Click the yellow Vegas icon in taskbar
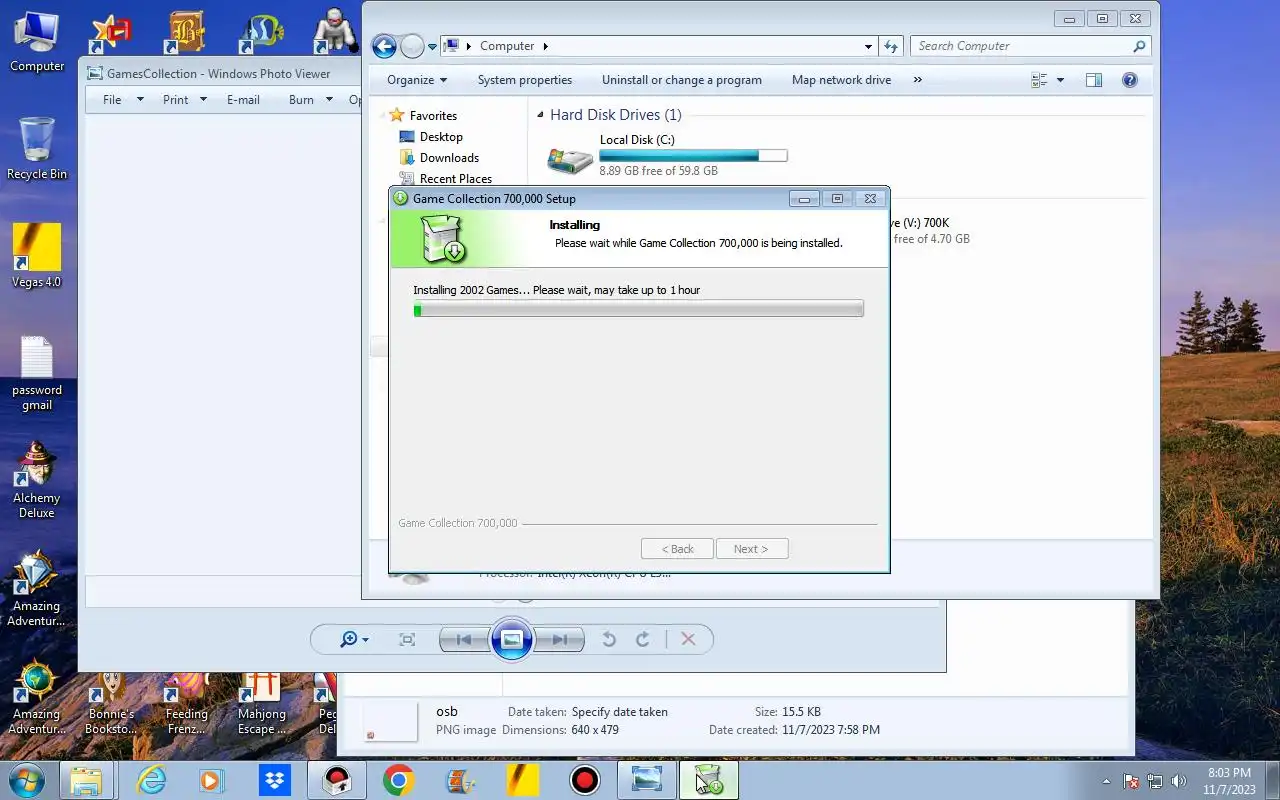 point(522,780)
